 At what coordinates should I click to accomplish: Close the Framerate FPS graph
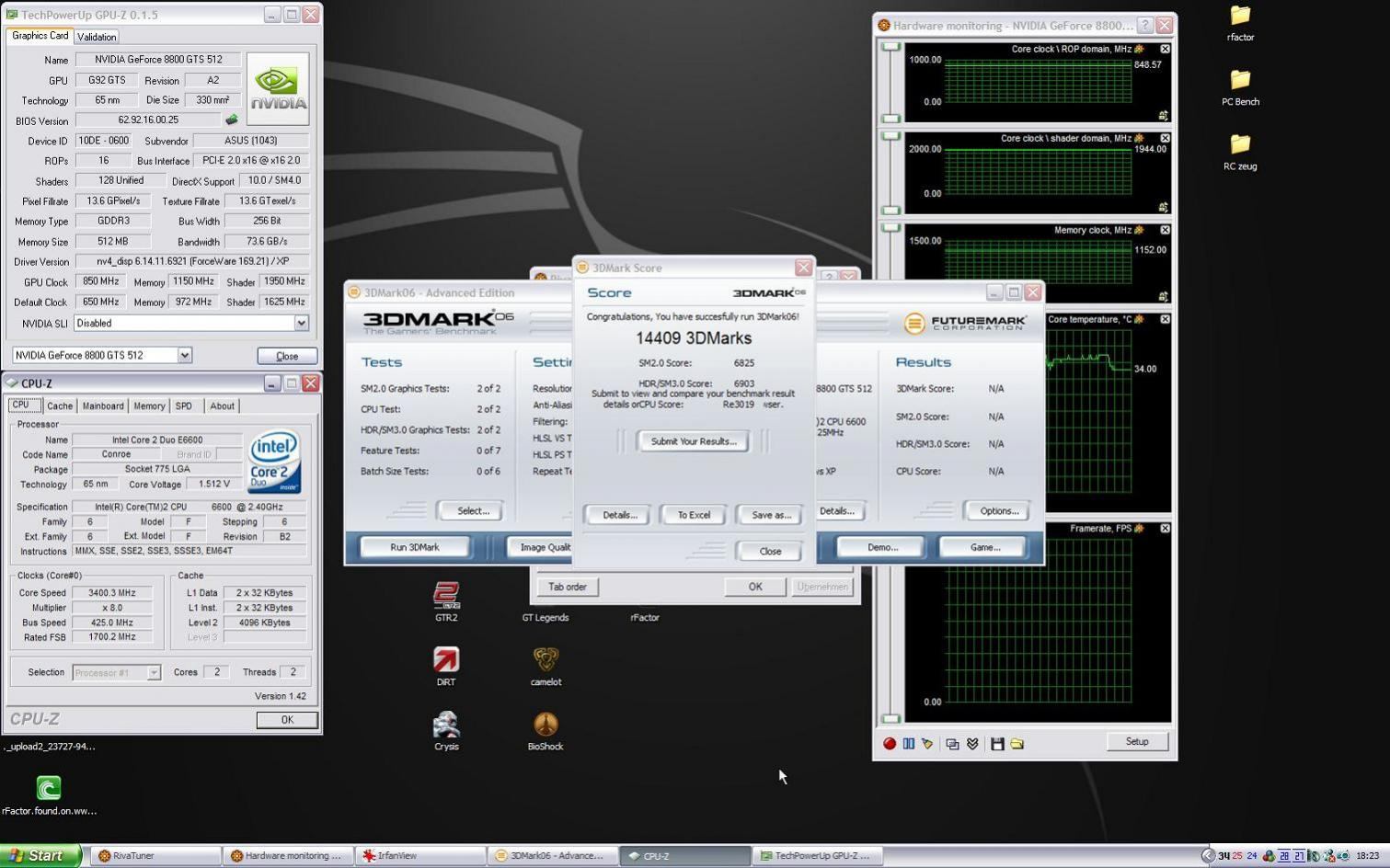(1165, 529)
